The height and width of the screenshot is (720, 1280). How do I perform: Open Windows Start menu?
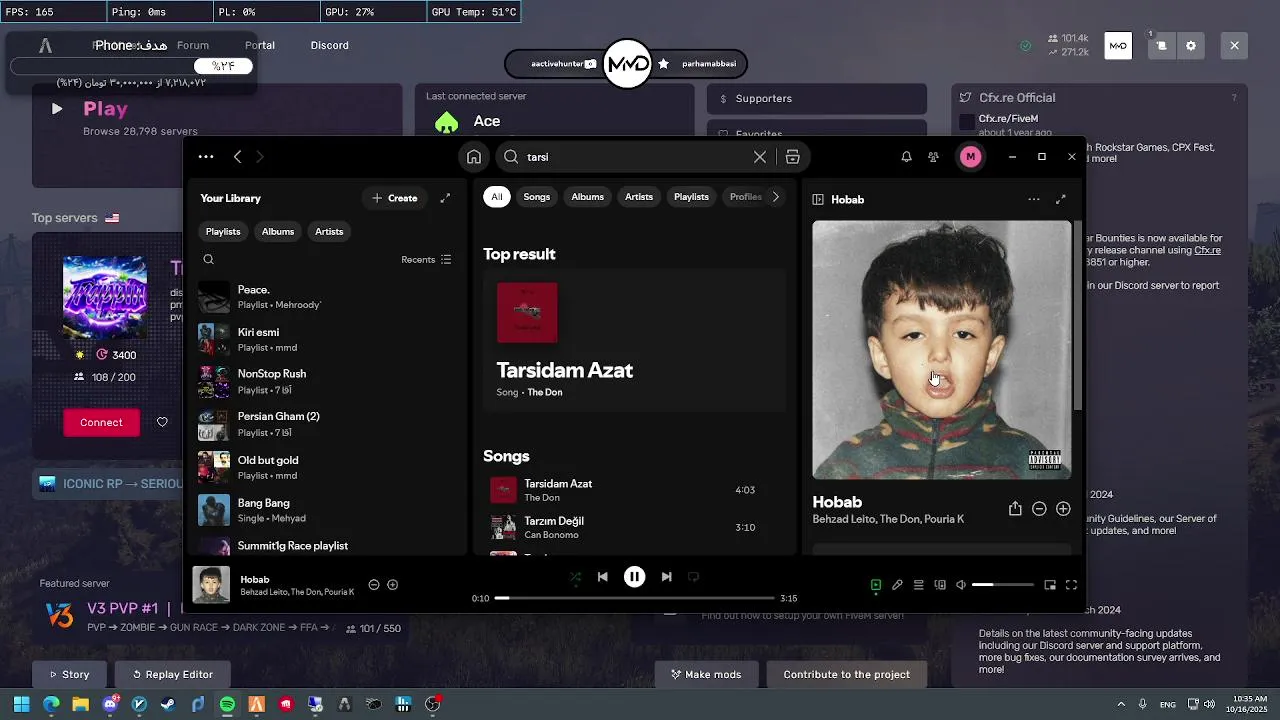point(21,704)
